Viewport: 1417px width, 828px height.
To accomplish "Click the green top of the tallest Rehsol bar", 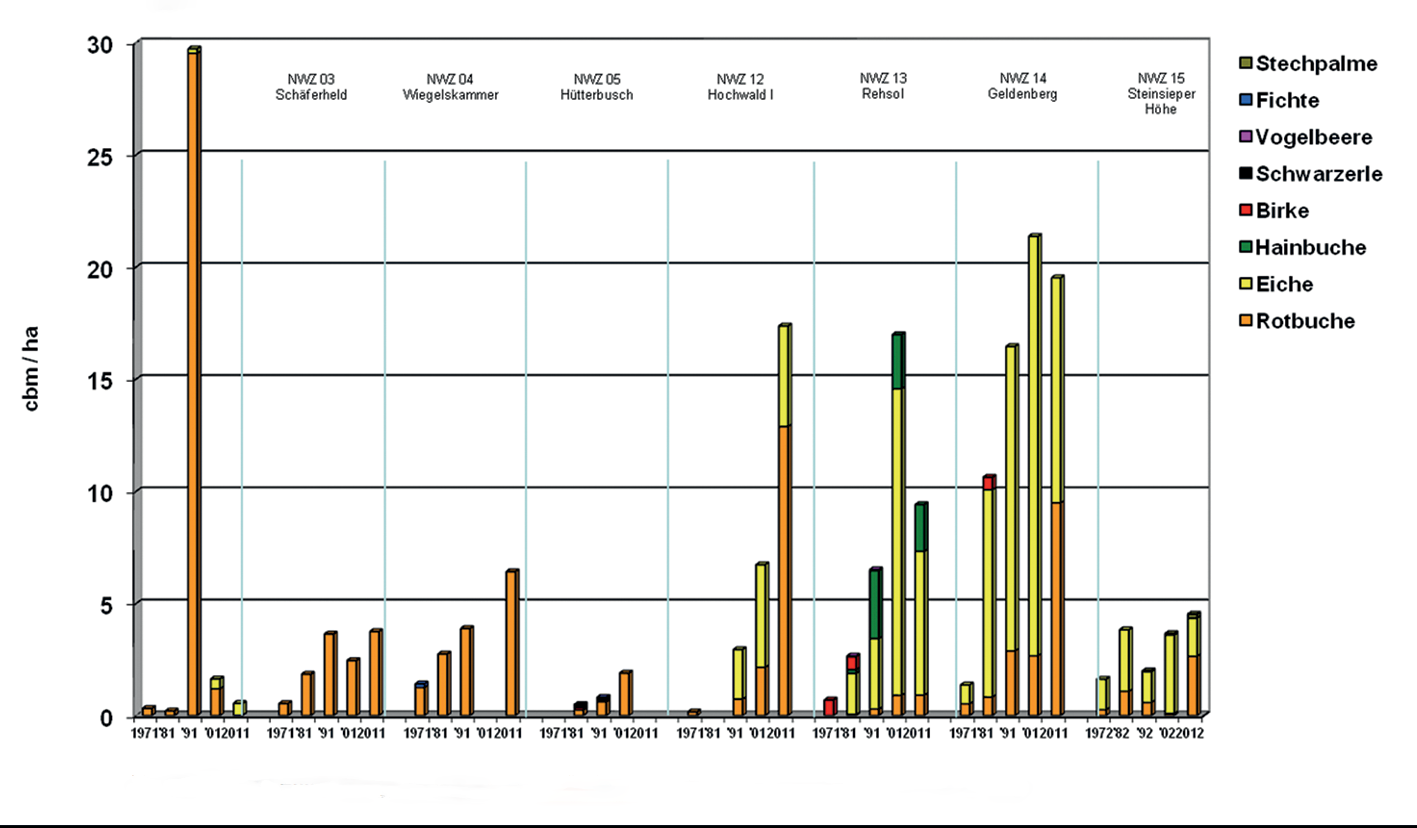I will [897, 363].
